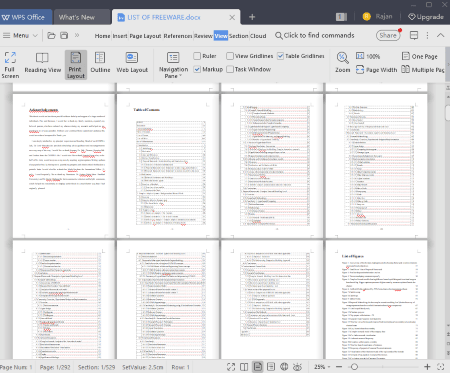Click the zoom in plus button
Image resolution: width=450 pixels, height=373 pixels.
(x=427, y=367)
